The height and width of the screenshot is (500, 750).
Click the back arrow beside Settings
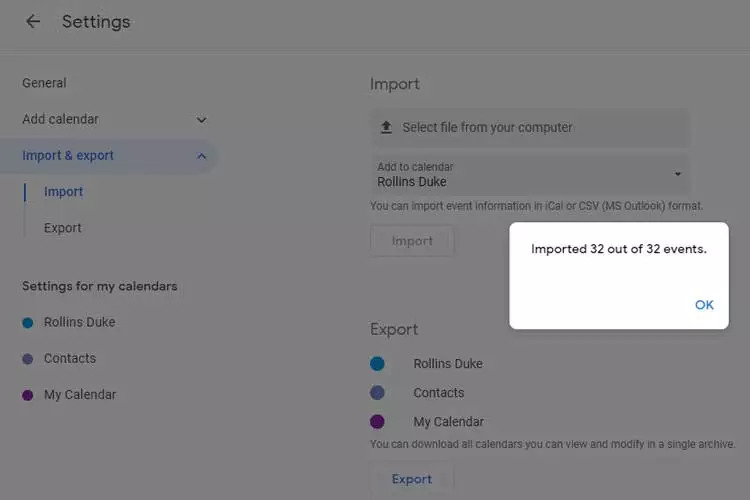(33, 21)
